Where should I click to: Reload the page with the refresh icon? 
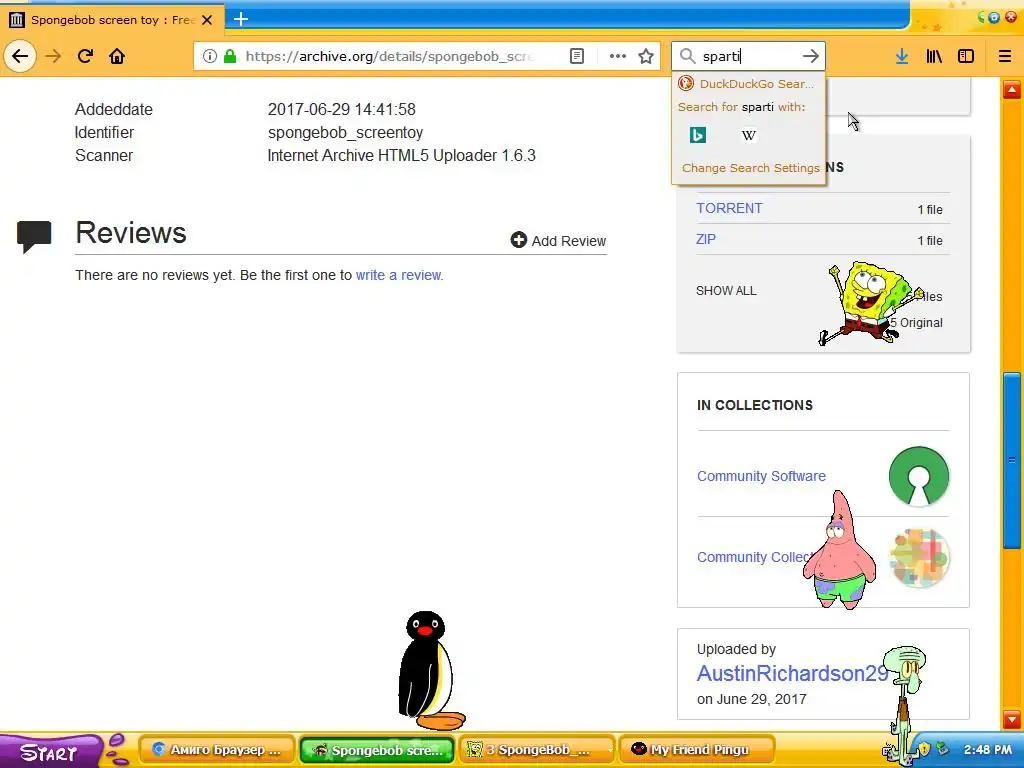tap(85, 56)
